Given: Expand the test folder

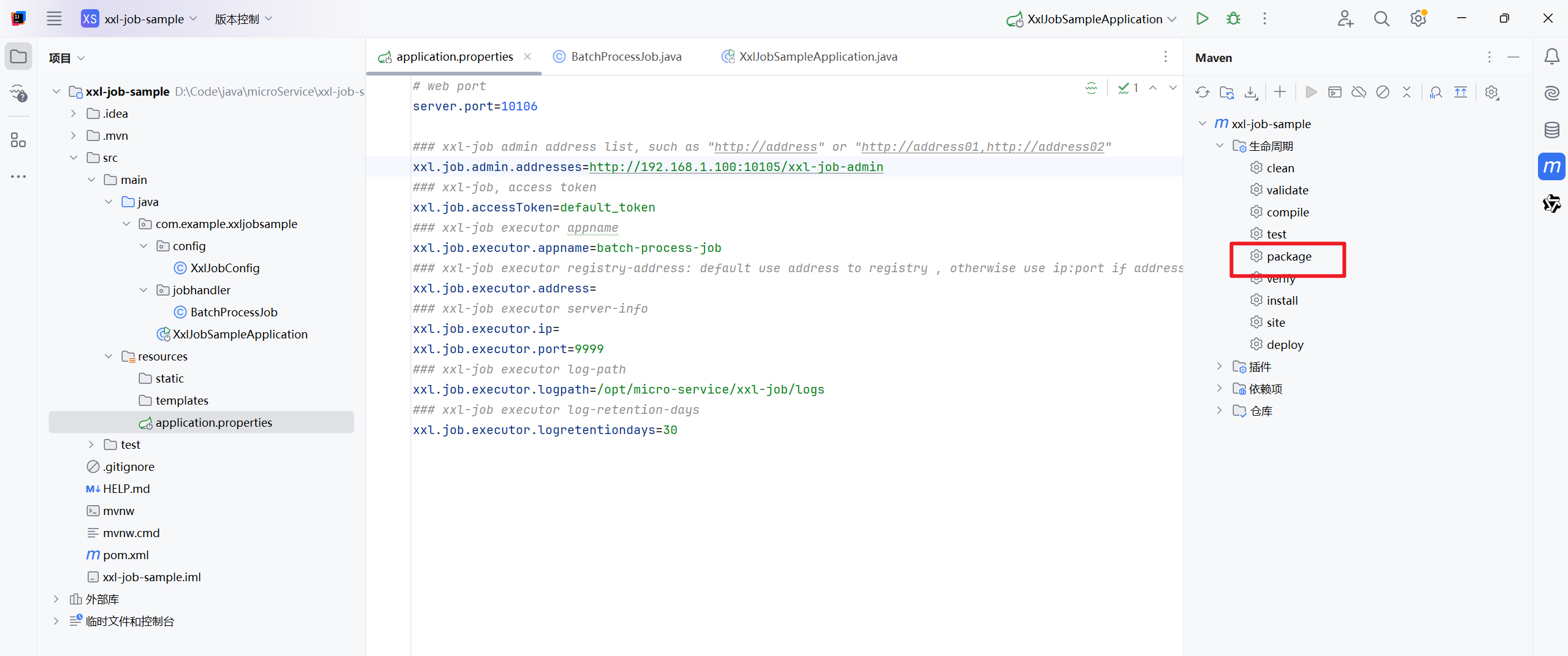Looking at the screenshot, I should (91, 444).
